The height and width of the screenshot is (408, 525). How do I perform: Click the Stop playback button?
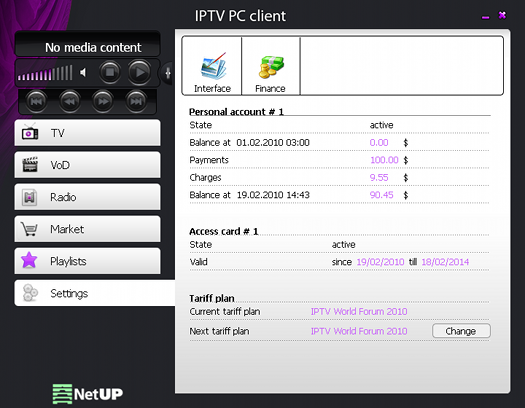(110, 72)
